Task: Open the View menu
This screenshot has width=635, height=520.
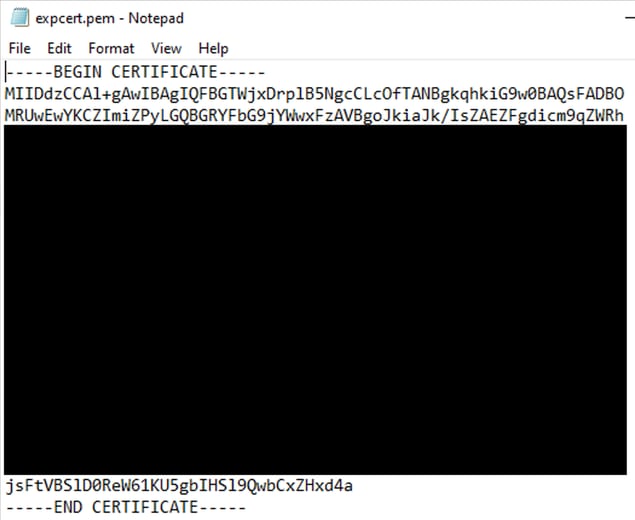Action: pyautogui.click(x=166, y=48)
